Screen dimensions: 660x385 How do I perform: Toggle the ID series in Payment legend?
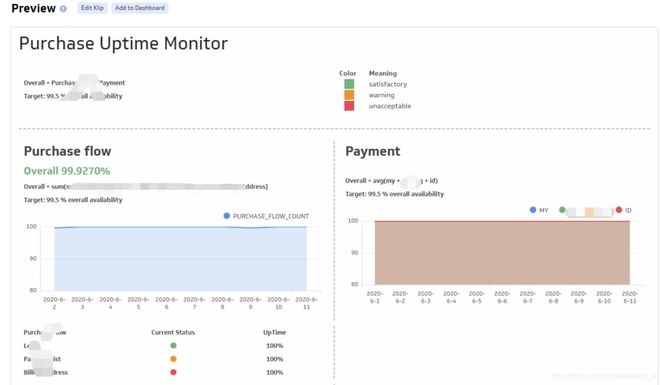(x=623, y=210)
